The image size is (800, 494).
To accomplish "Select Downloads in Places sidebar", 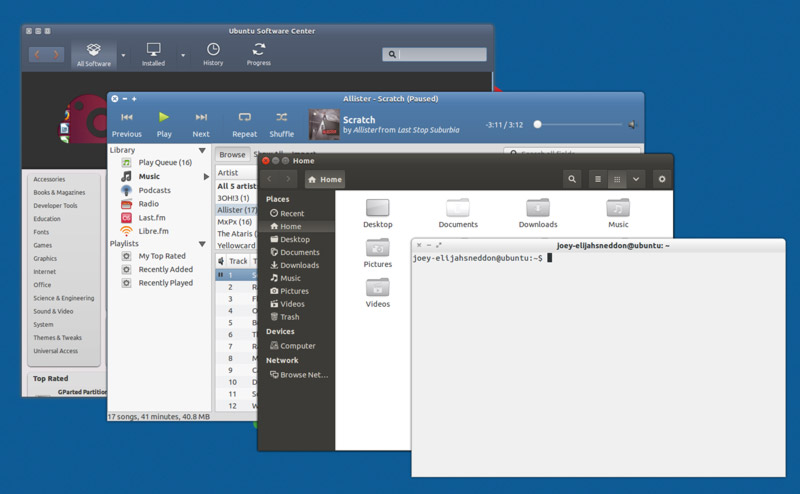I will pos(296,265).
